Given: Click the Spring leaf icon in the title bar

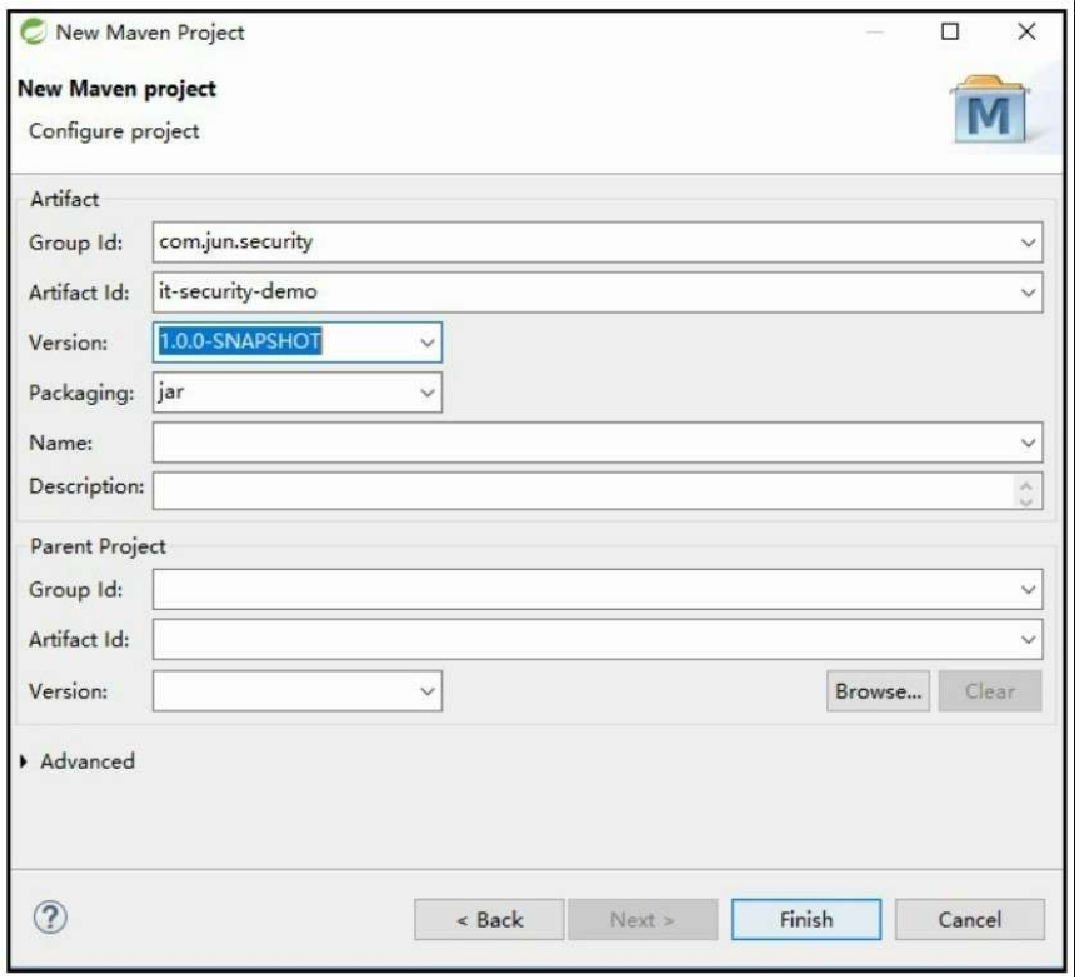Looking at the screenshot, I should (x=33, y=32).
